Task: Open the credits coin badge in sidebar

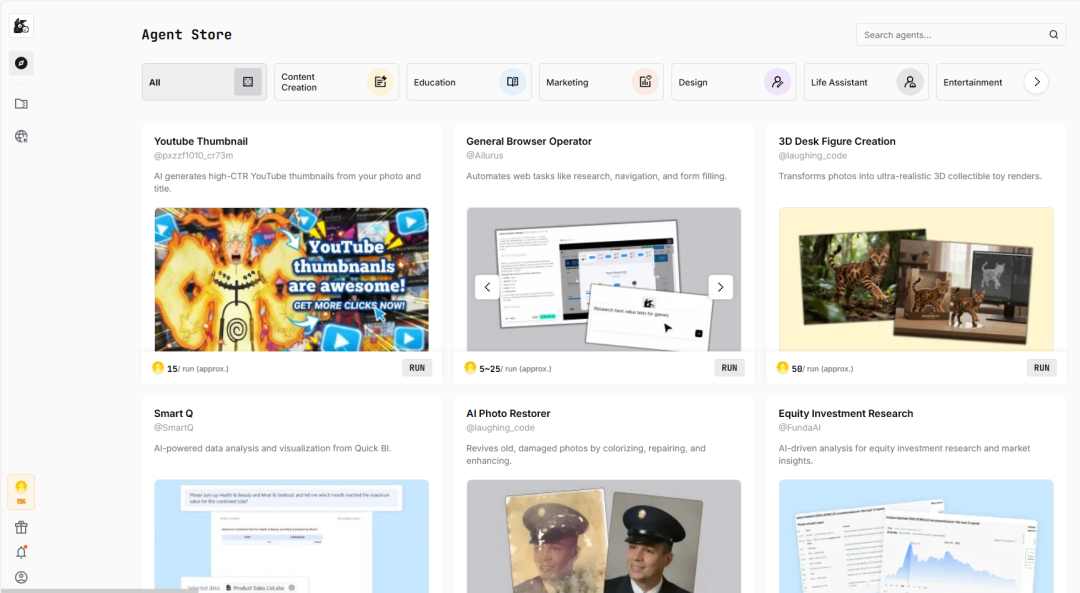Action: (21, 492)
